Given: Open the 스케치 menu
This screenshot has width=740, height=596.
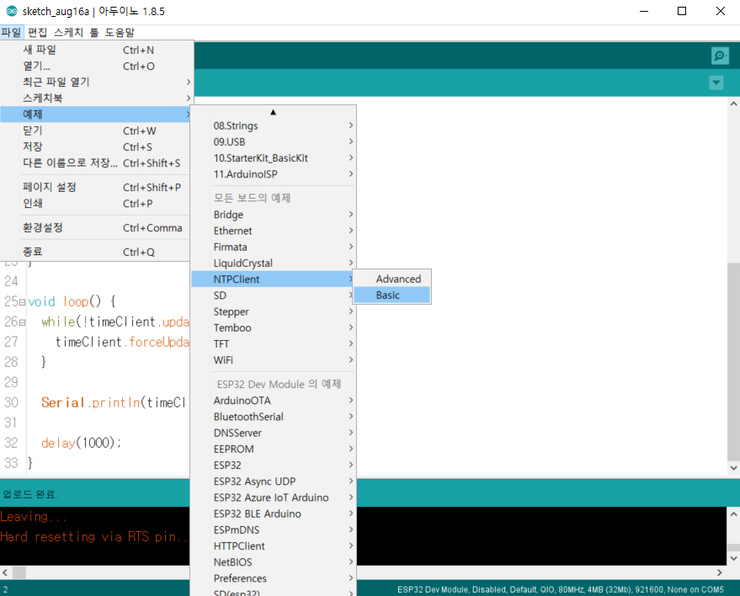Looking at the screenshot, I should click(68, 32).
